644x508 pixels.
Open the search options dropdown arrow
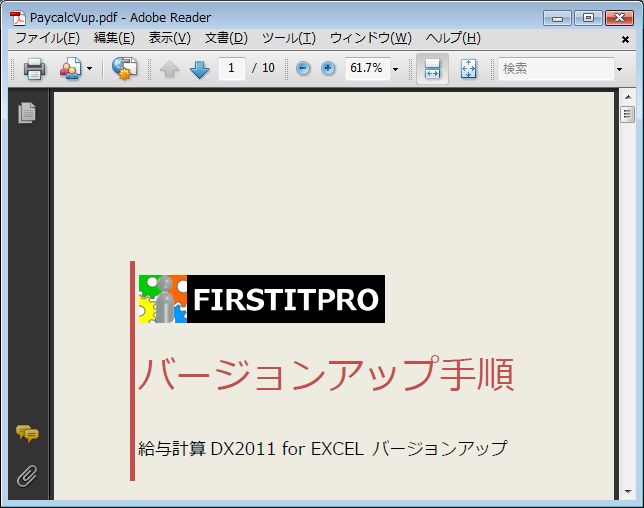click(619, 69)
